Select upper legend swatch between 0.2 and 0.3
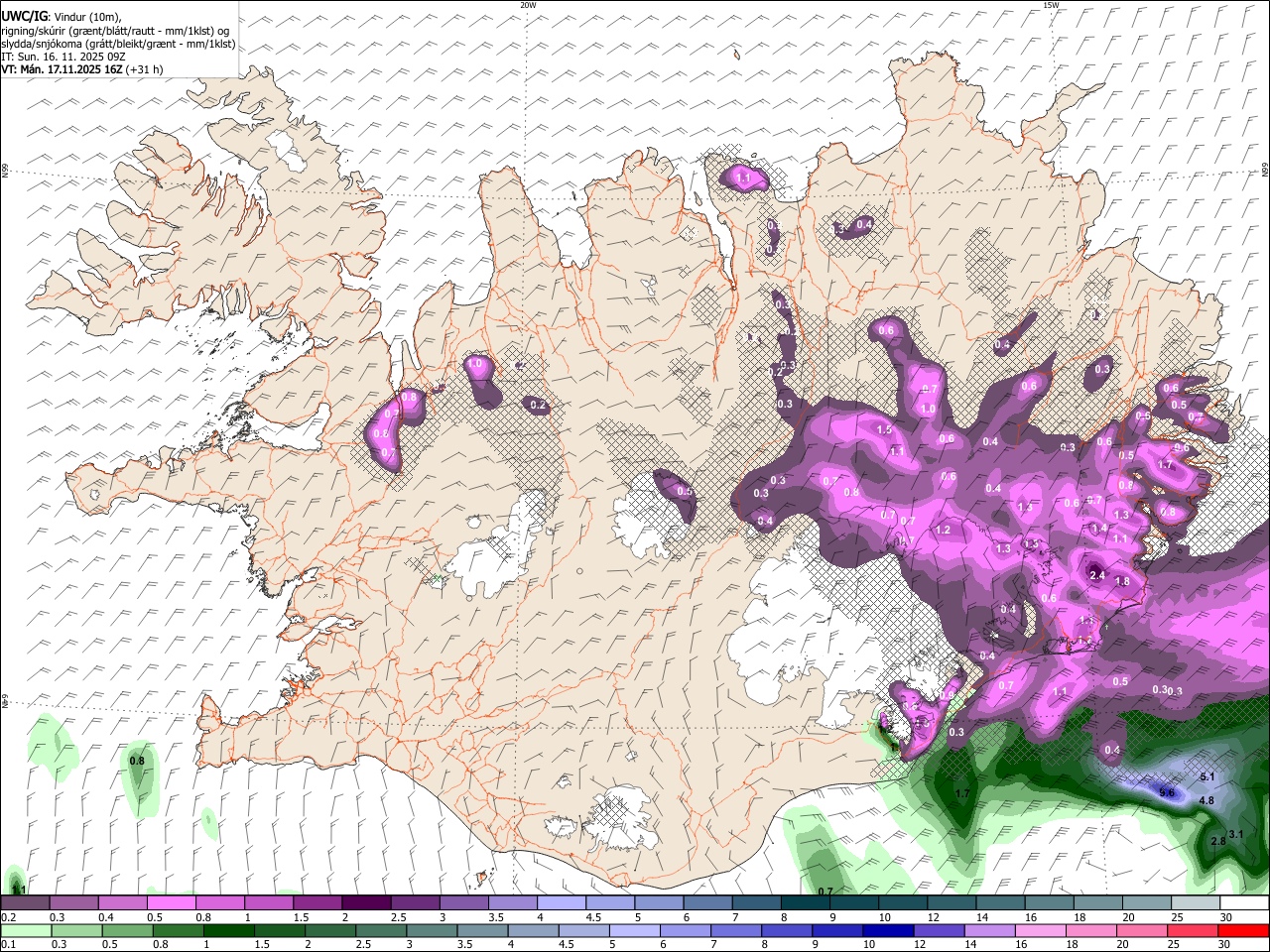This screenshot has height=952, width=1270. 25,903
